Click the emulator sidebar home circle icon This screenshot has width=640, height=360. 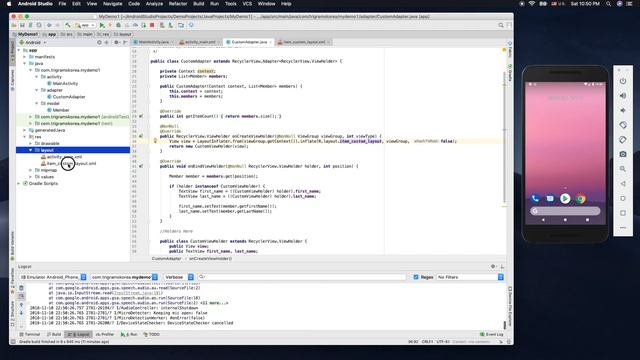623,198
